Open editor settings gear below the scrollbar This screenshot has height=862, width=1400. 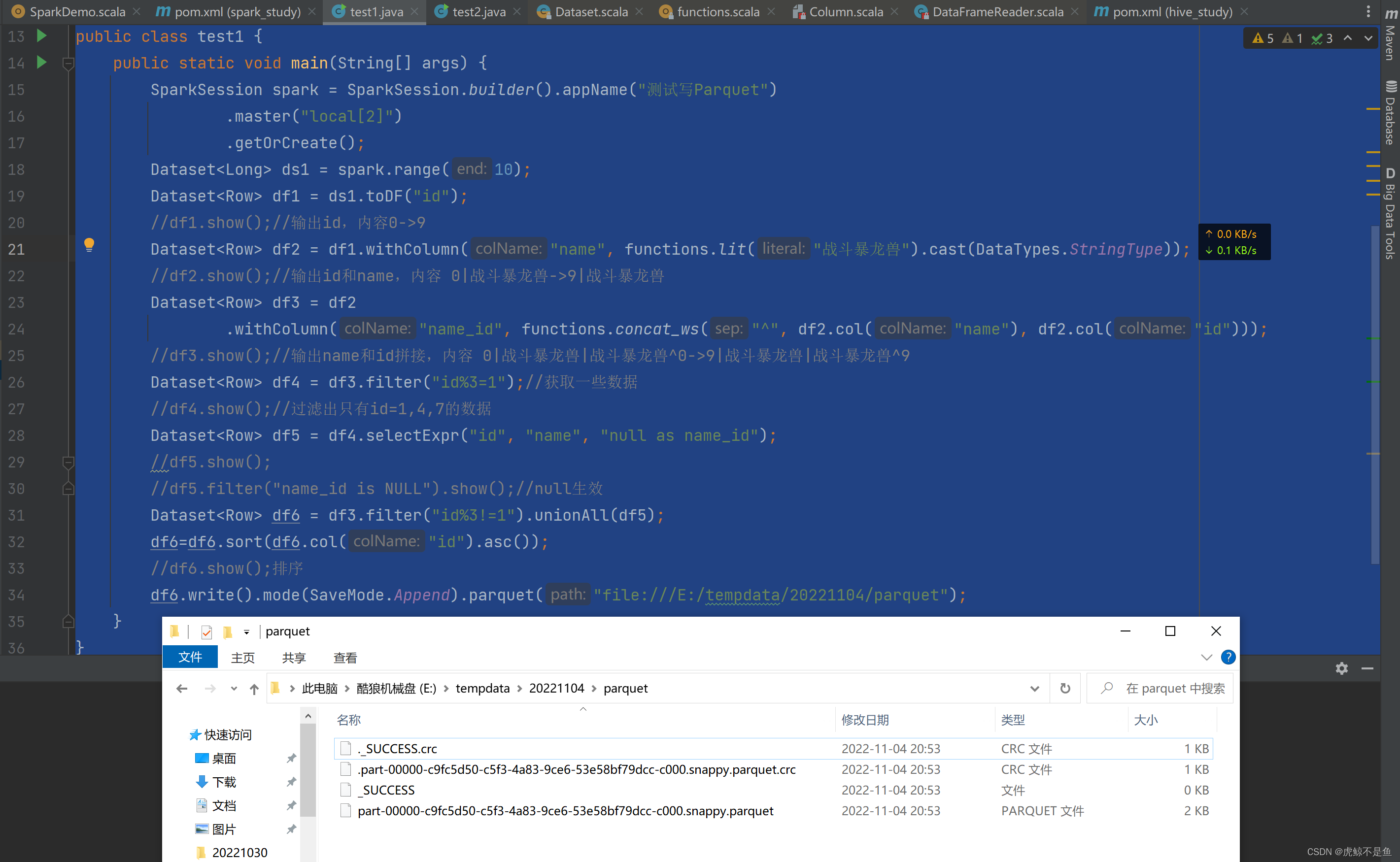tap(1341, 668)
